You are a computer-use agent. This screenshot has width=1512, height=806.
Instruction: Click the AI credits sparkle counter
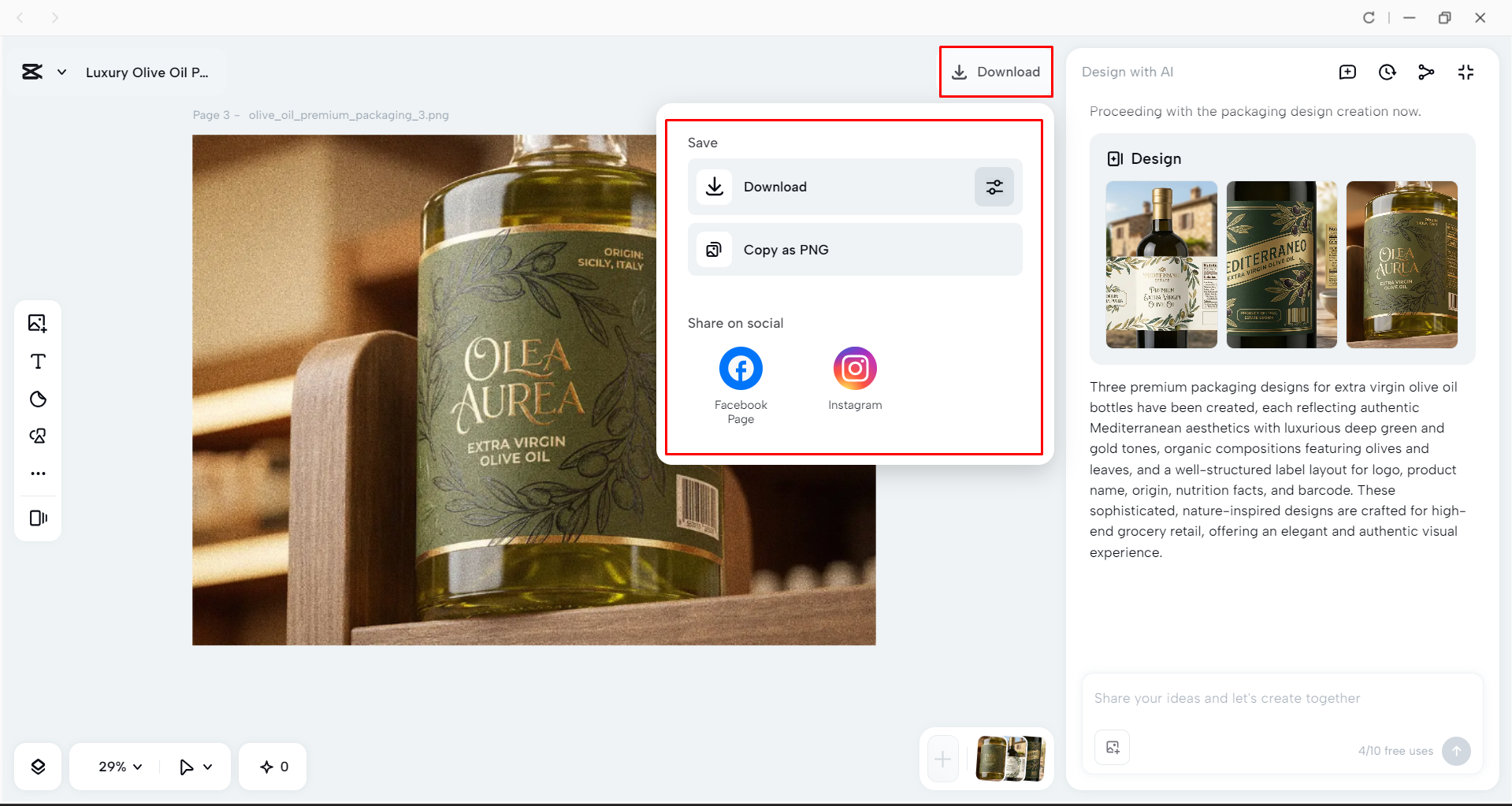pos(273,767)
